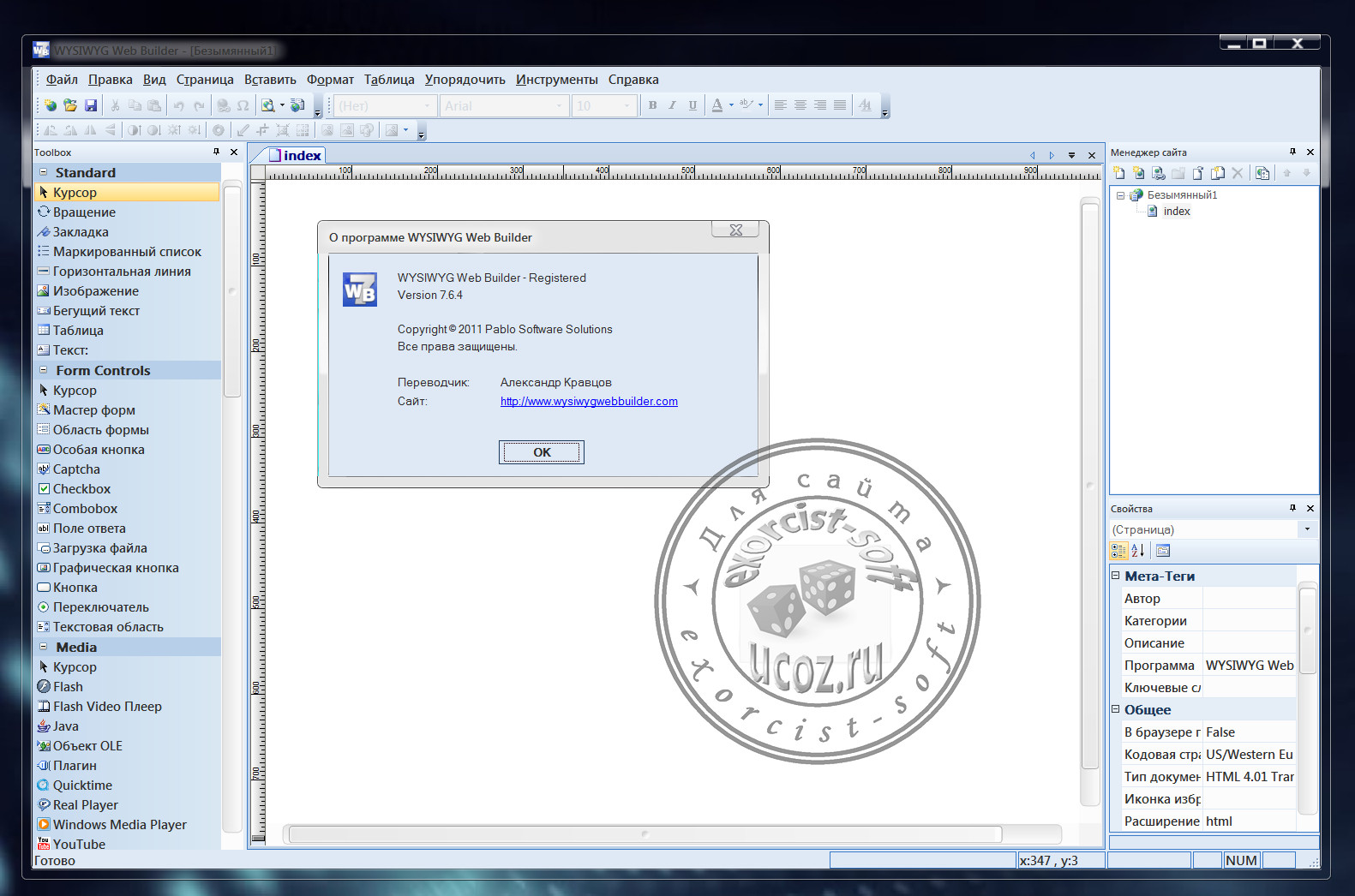Screen dimensions: 1355x896
Task: Select the Flash media tool
Action: tap(68, 687)
